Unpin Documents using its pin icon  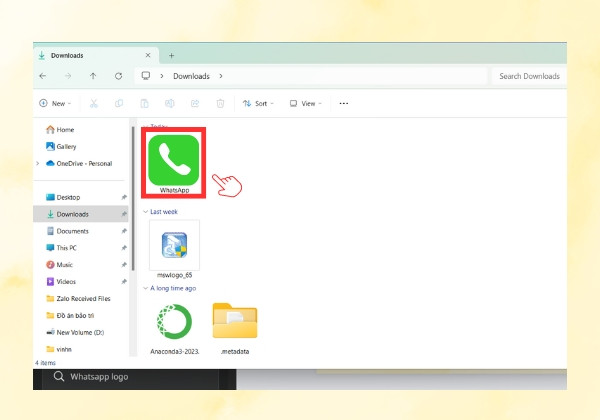[x=124, y=231]
